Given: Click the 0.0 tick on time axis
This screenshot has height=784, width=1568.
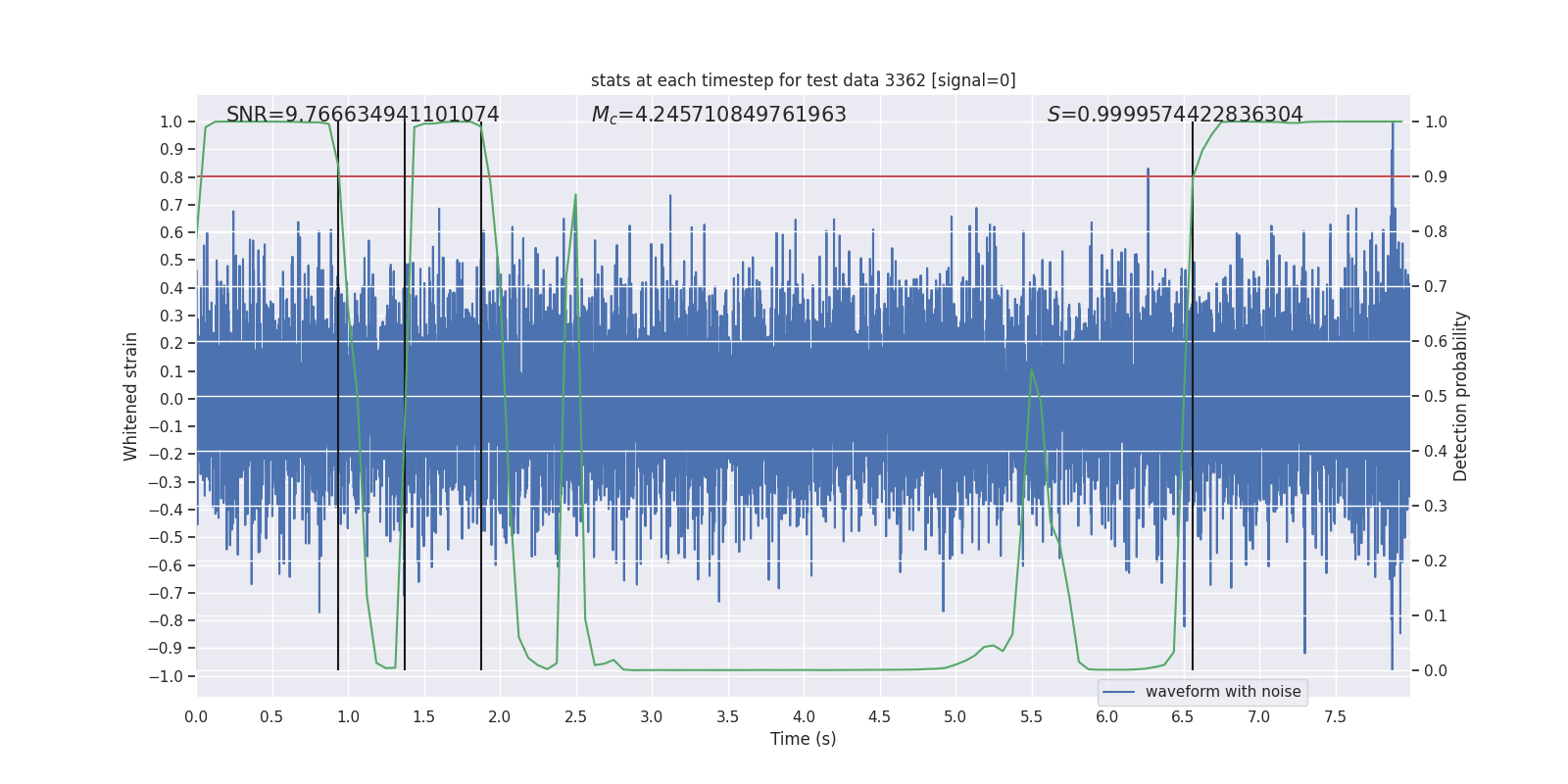Looking at the screenshot, I should pos(196,717).
